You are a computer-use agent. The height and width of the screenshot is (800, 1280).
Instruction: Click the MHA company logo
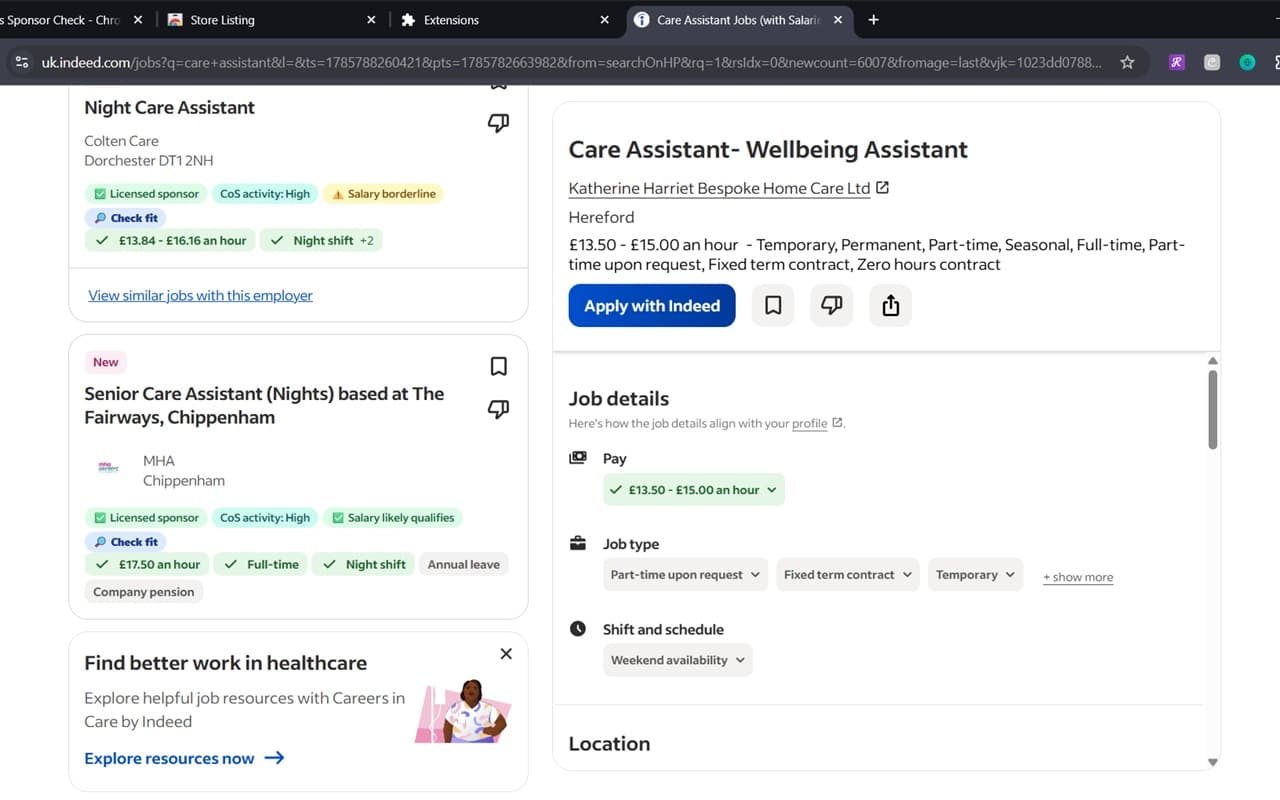pos(107,467)
